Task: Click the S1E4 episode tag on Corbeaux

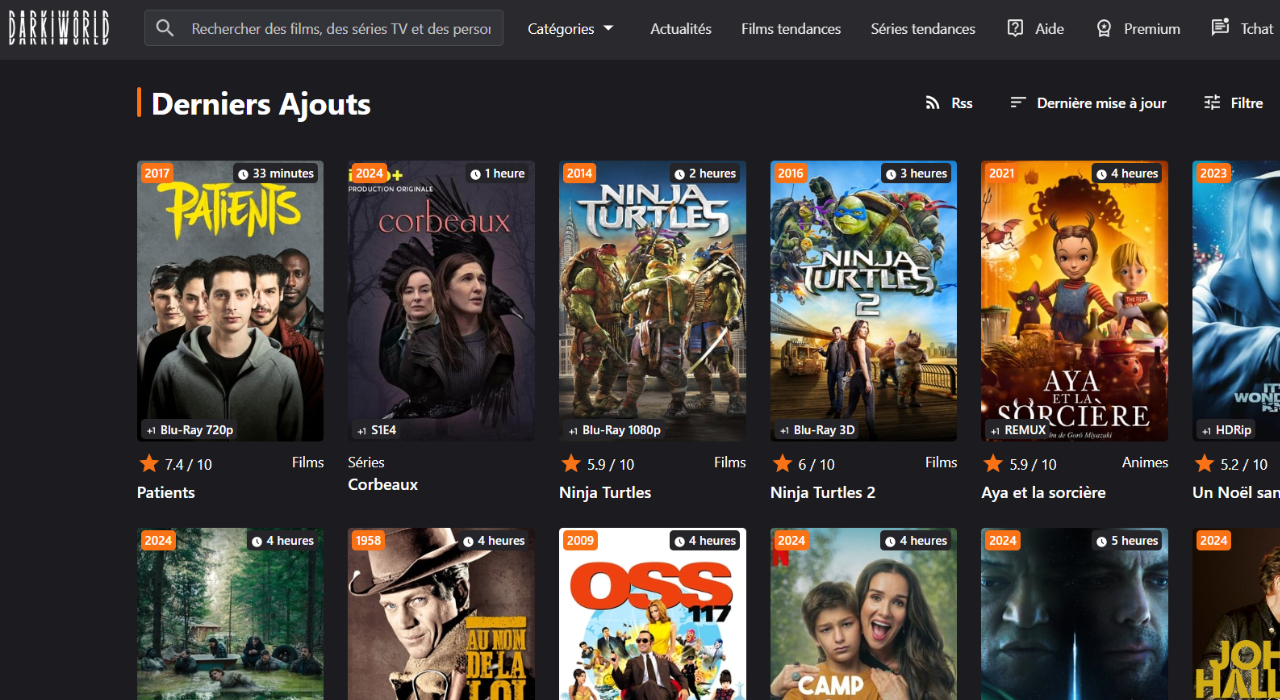Action: [x=377, y=430]
